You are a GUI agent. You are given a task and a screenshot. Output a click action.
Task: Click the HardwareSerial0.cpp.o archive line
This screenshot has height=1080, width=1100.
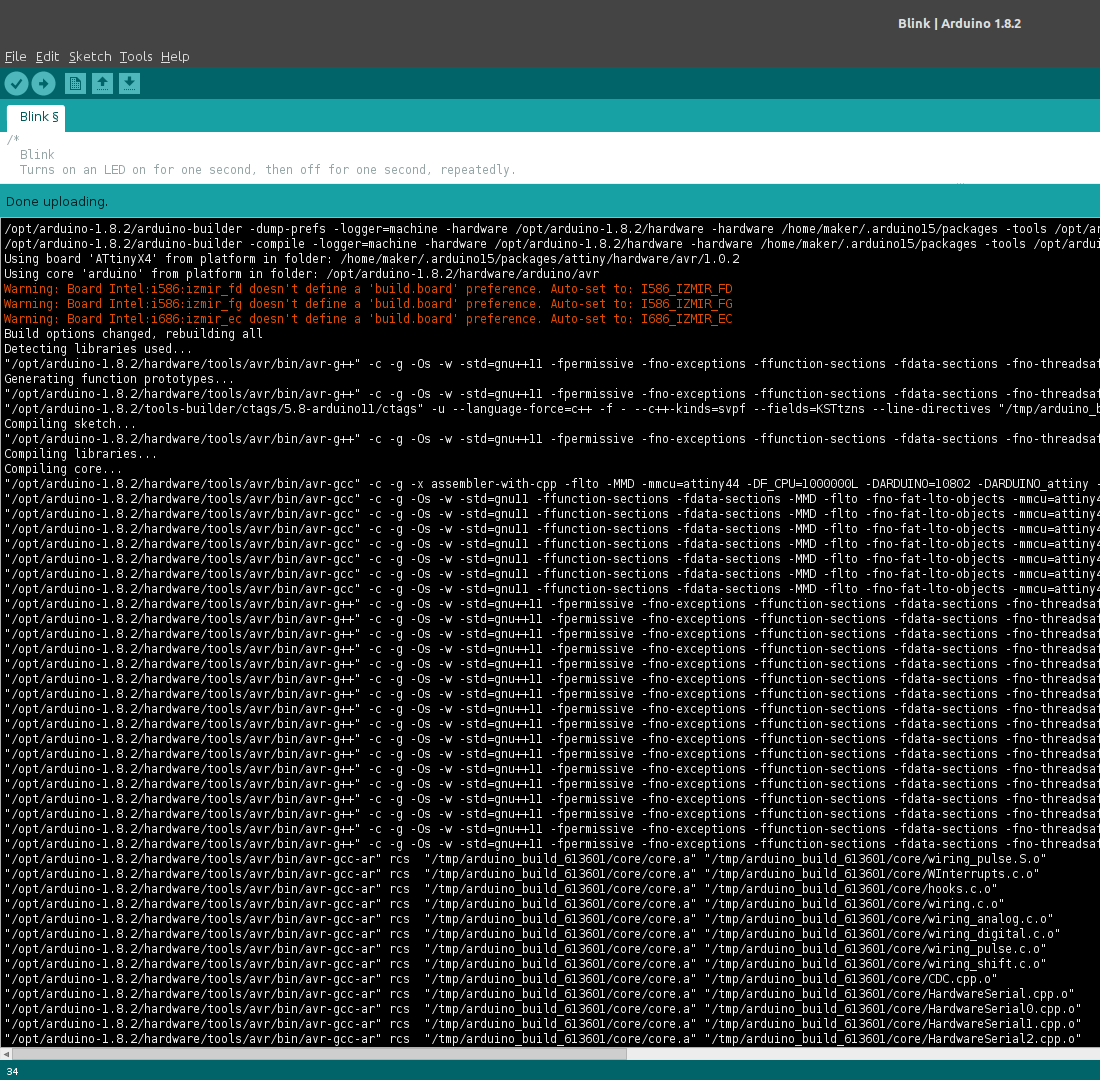[542, 1009]
